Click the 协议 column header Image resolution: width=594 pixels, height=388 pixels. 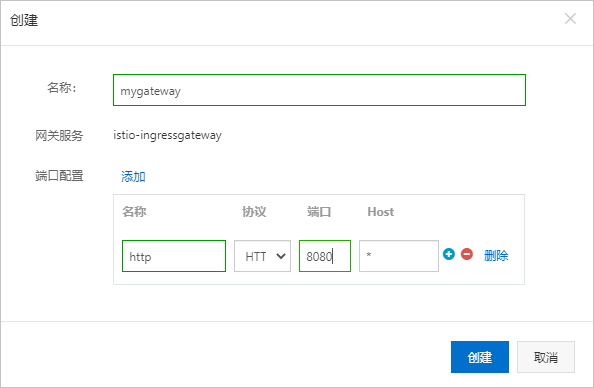coord(254,212)
